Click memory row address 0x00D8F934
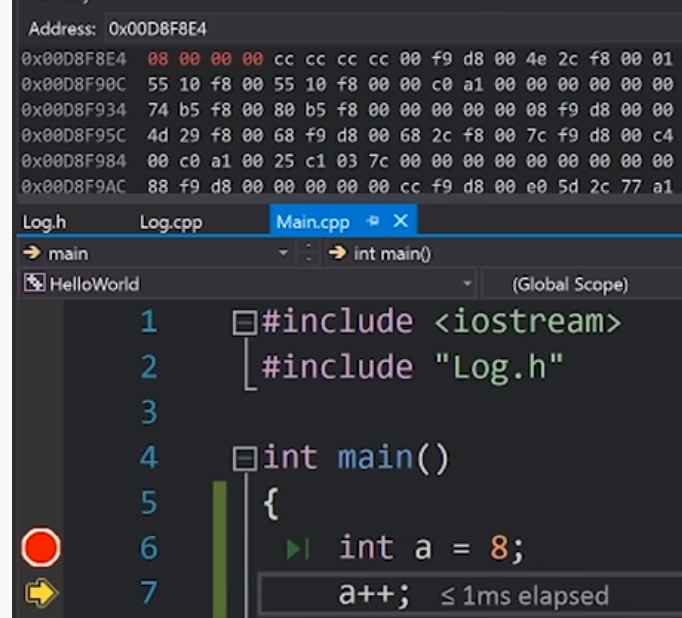This screenshot has height=618, width=682. [74, 110]
